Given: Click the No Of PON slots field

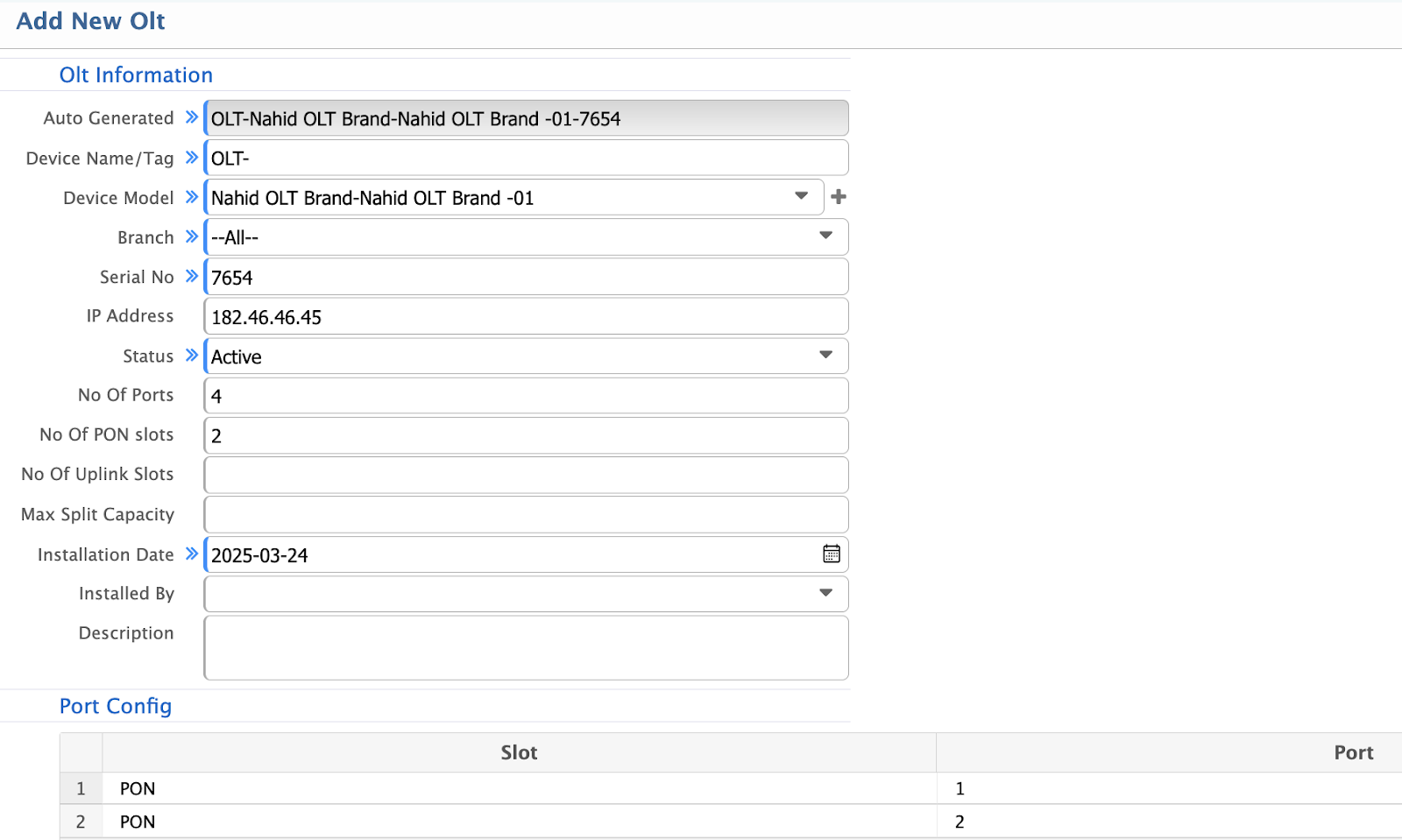Looking at the screenshot, I should pyautogui.click(x=526, y=435).
